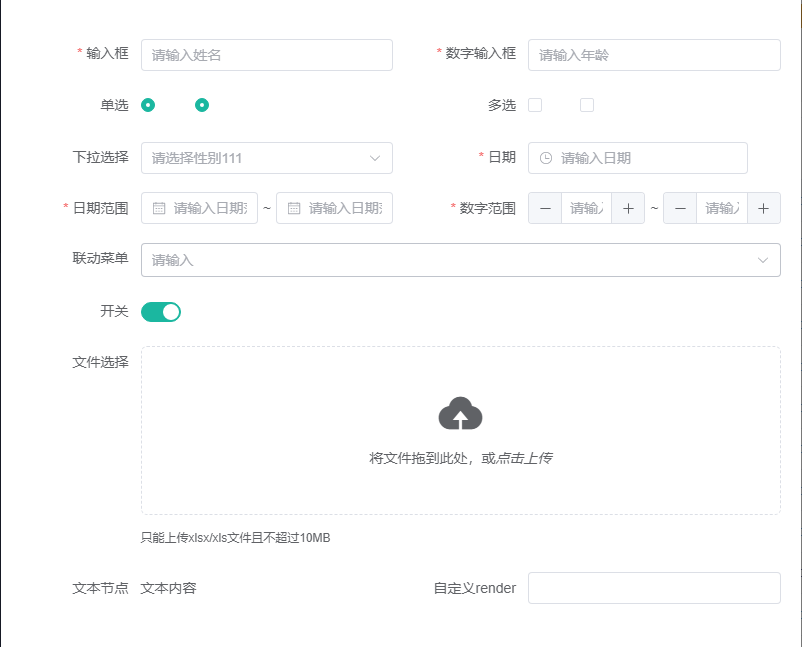Click the plus icon on the second 数字范围 stepper
The width and height of the screenshot is (802, 647).
[x=764, y=208]
